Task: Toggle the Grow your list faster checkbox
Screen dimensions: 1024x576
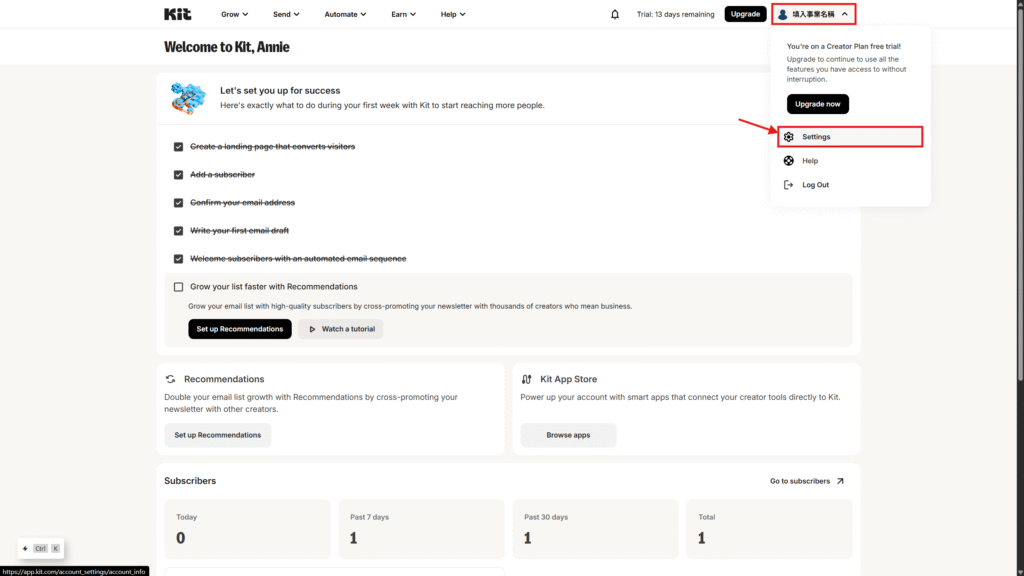Action: tap(178, 287)
